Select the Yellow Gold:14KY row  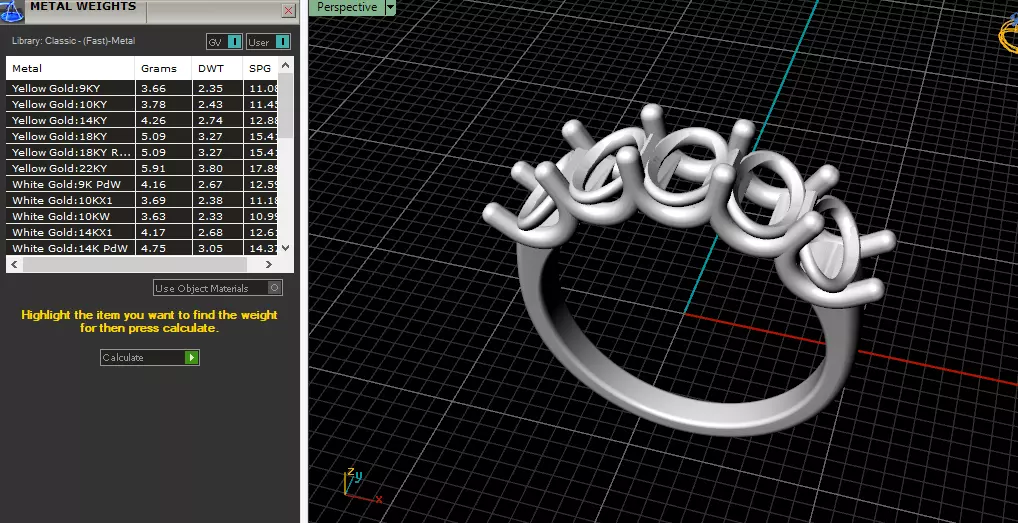[x=142, y=120]
